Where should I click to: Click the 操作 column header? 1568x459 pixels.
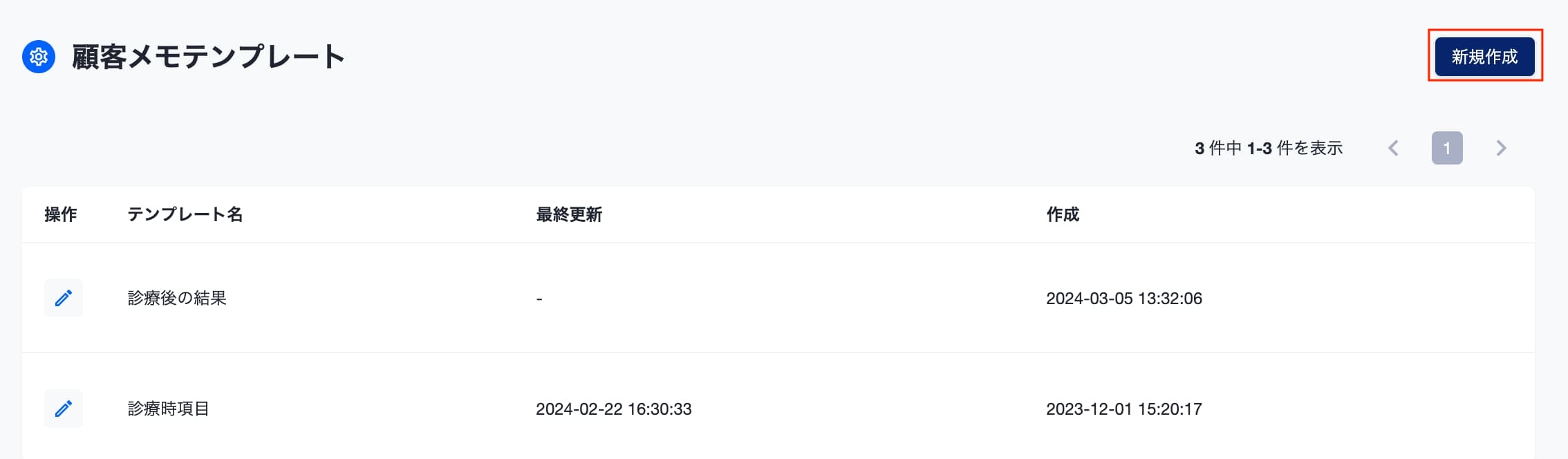point(61,214)
